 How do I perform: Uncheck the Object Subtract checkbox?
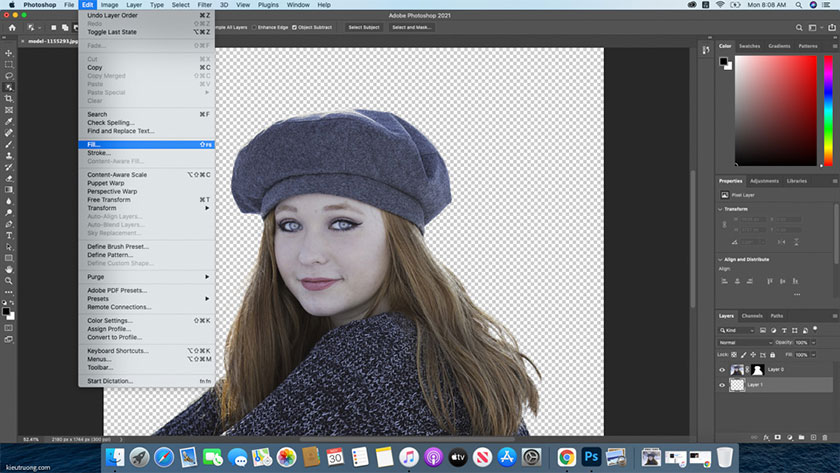[x=294, y=27]
